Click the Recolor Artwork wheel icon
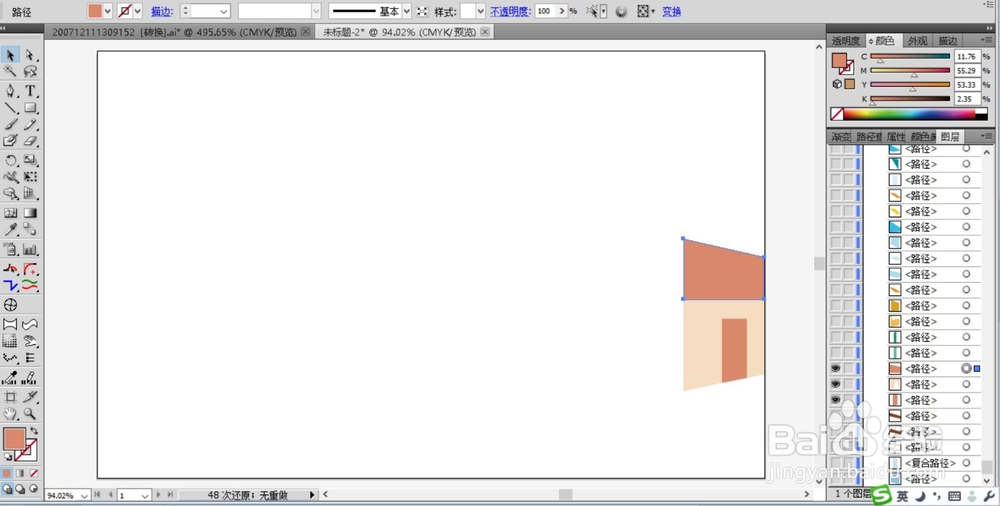Viewport: 1000px width, 506px height. (621, 11)
